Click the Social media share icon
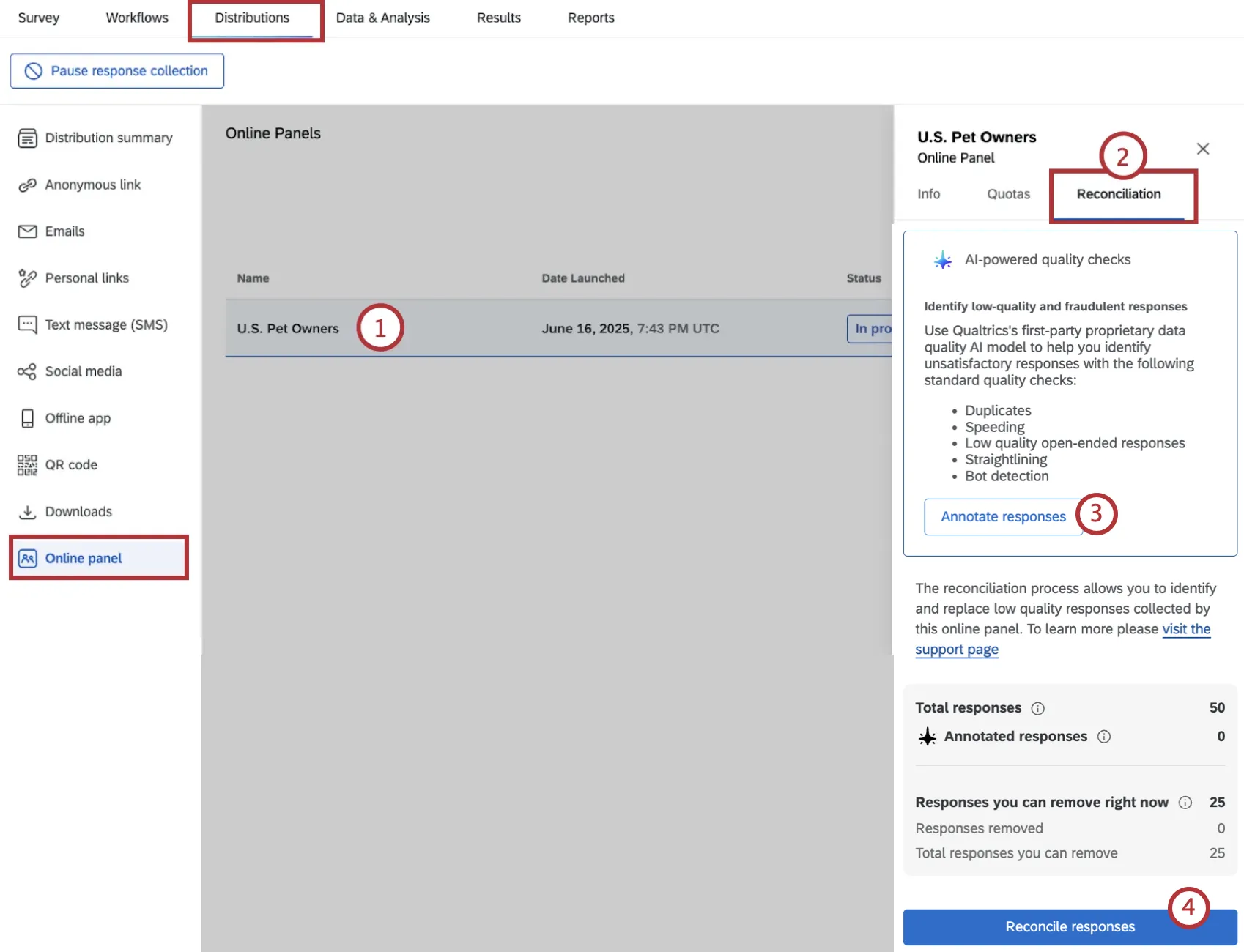Viewport: 1244px width, 952px height. coord(27,371)
